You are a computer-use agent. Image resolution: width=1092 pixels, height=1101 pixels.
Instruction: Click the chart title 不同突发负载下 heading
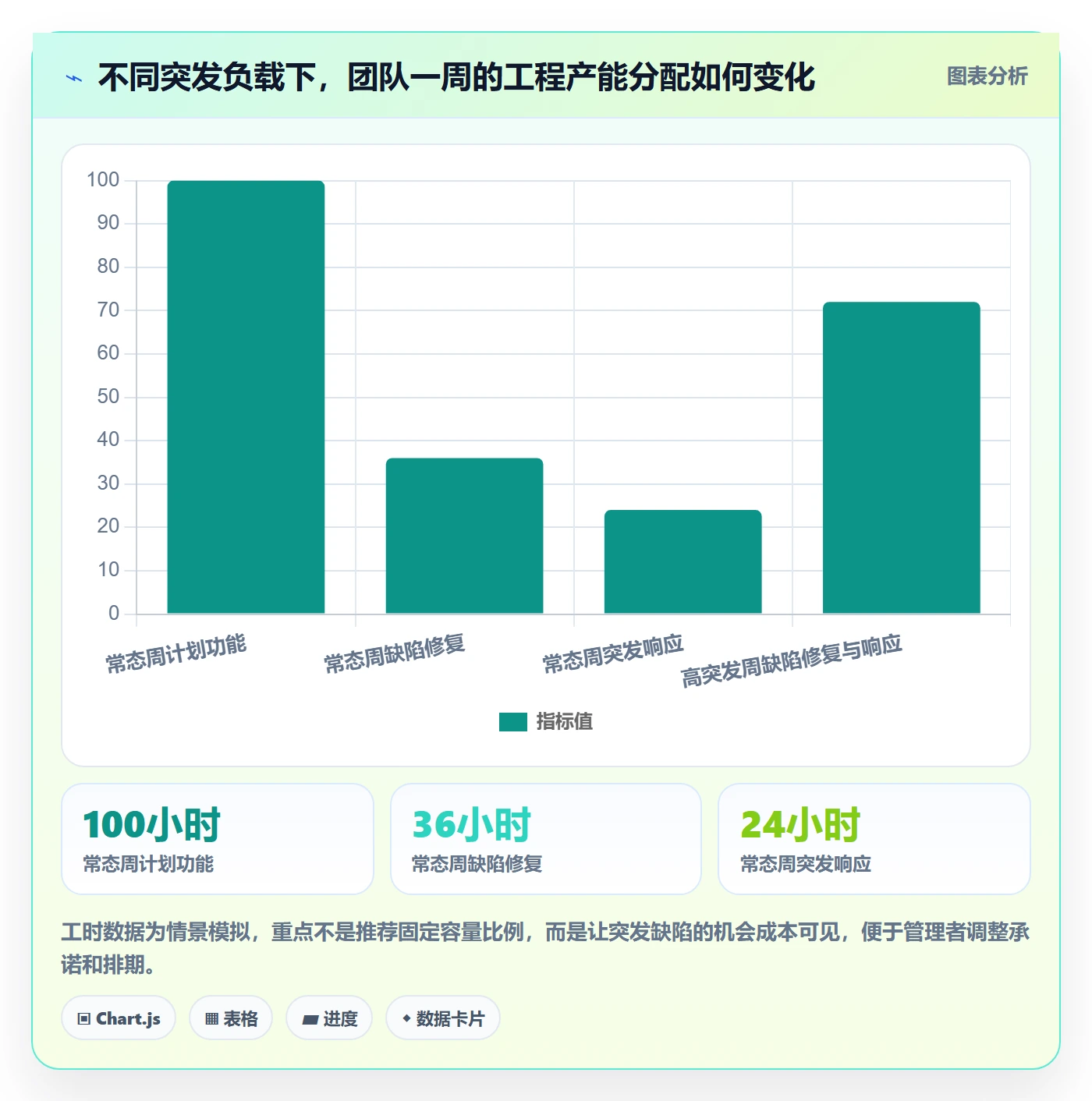(x=456, y=77)
